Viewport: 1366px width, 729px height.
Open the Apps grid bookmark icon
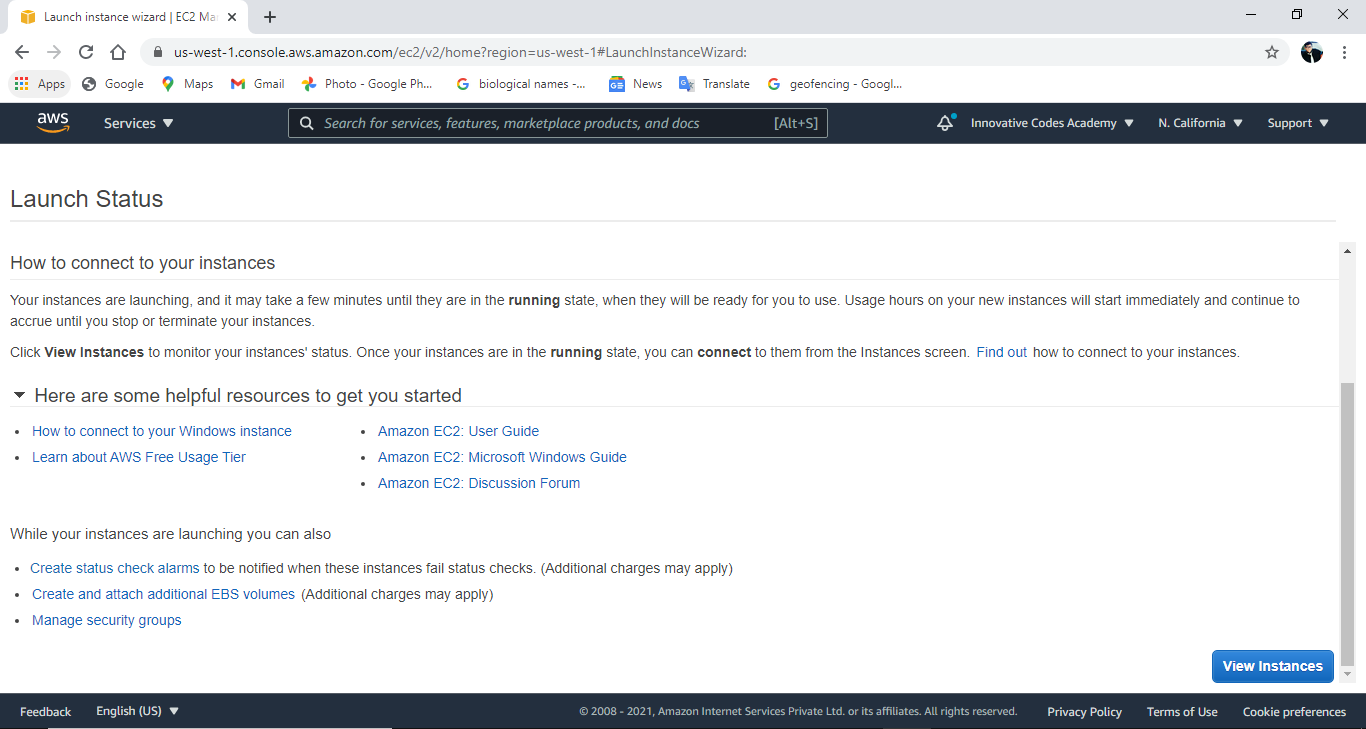22,84
